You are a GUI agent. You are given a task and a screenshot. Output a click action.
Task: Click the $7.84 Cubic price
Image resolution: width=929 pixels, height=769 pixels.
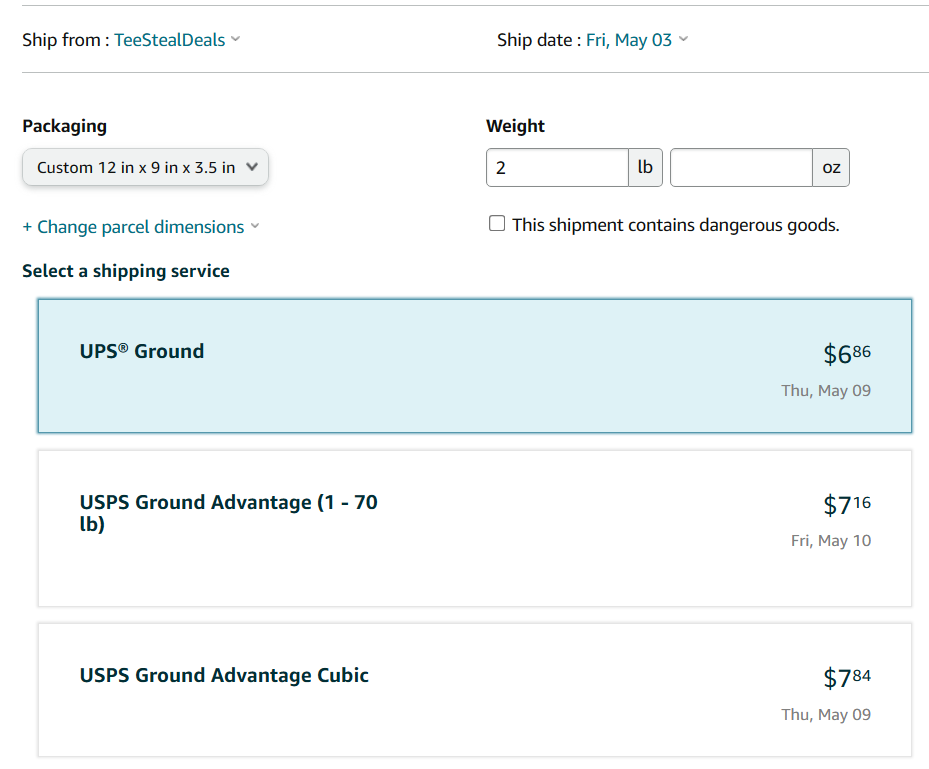(x=847, y=678)
